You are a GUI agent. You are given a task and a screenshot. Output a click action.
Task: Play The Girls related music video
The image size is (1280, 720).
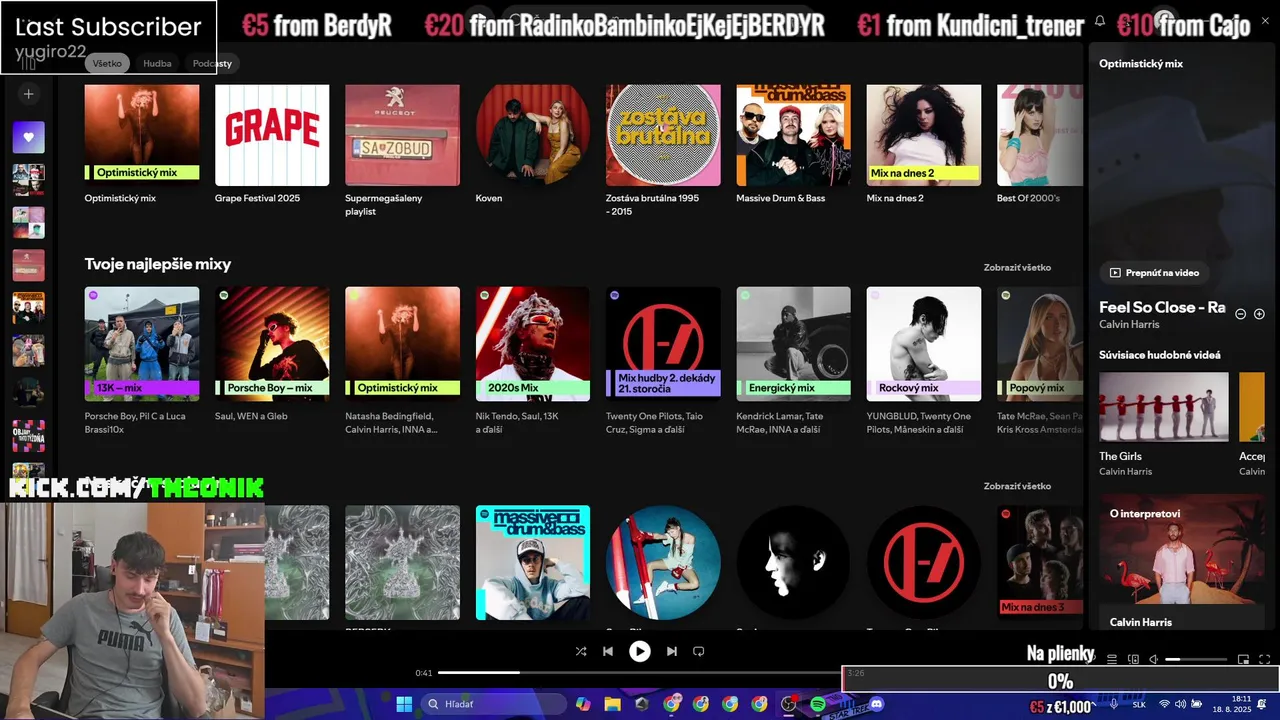click(x=1164, y=407)
